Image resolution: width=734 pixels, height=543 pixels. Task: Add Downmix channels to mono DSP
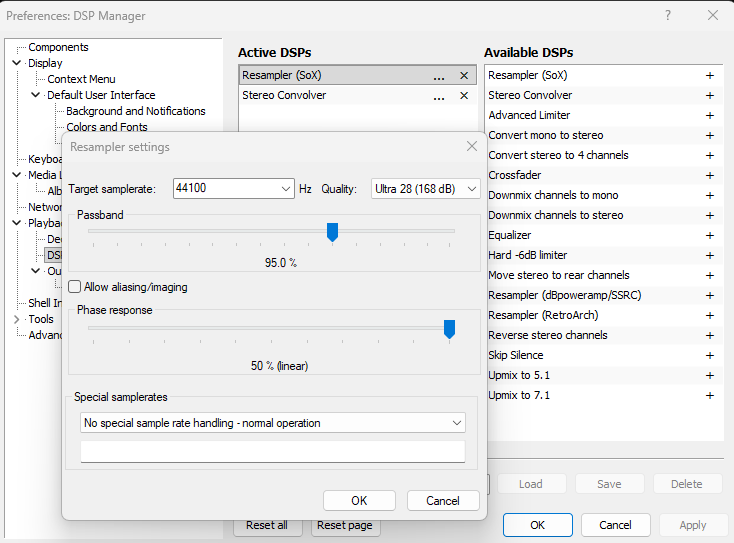pos(710,196)
